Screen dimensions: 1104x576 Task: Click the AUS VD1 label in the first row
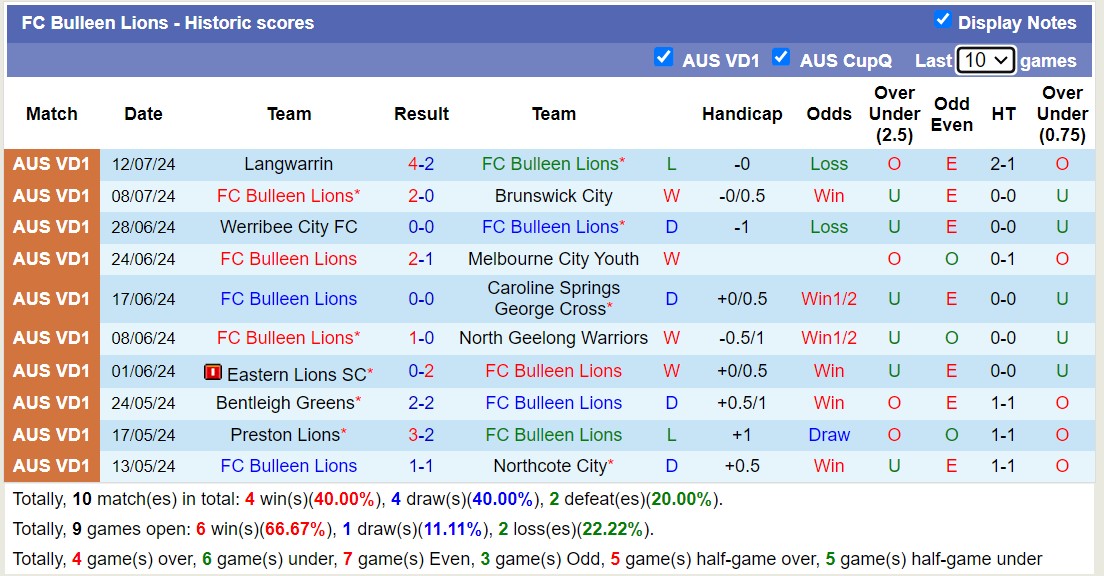pos(51,163)
